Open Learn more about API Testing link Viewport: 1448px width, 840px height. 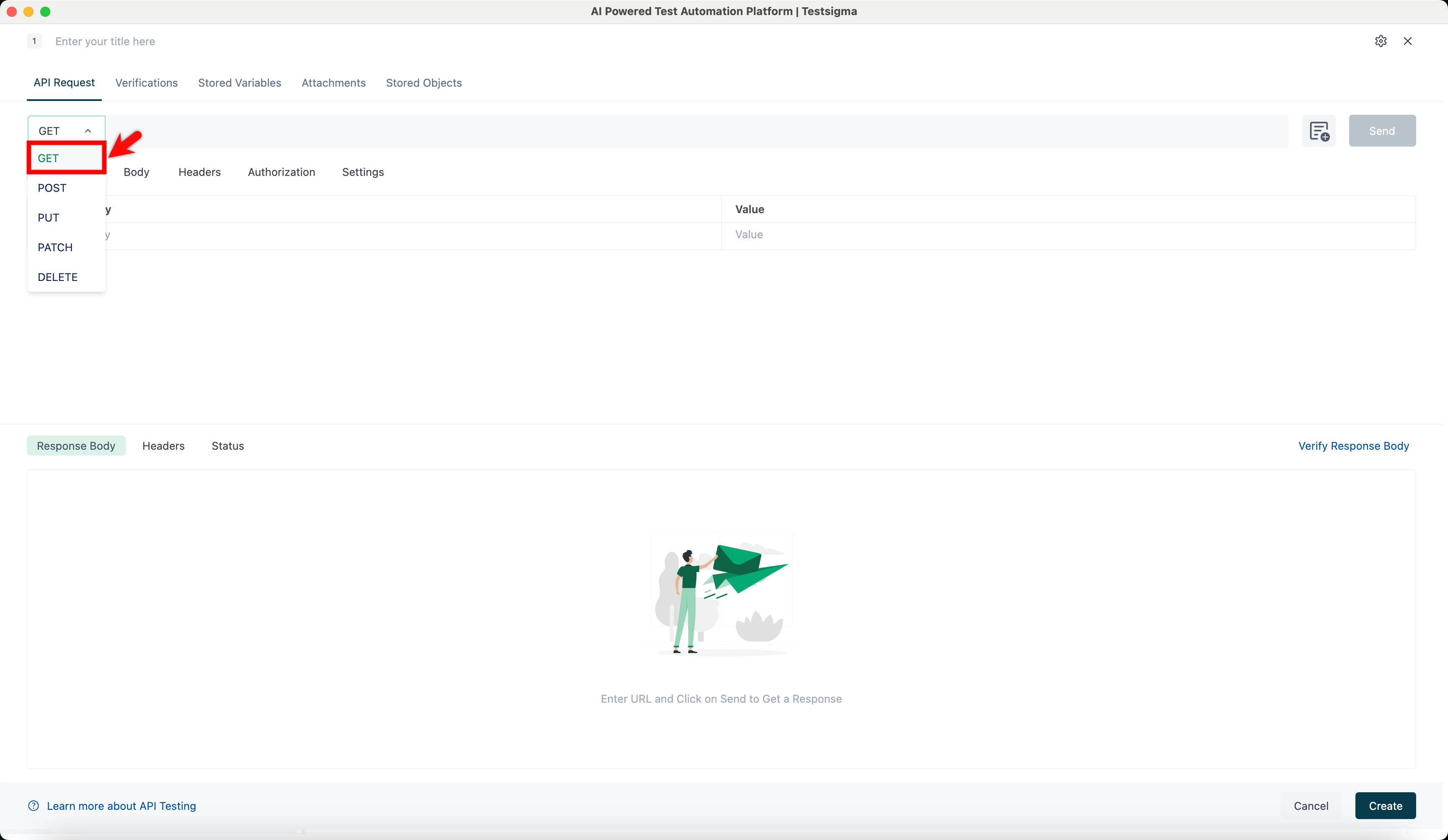(x=121, y=806)
